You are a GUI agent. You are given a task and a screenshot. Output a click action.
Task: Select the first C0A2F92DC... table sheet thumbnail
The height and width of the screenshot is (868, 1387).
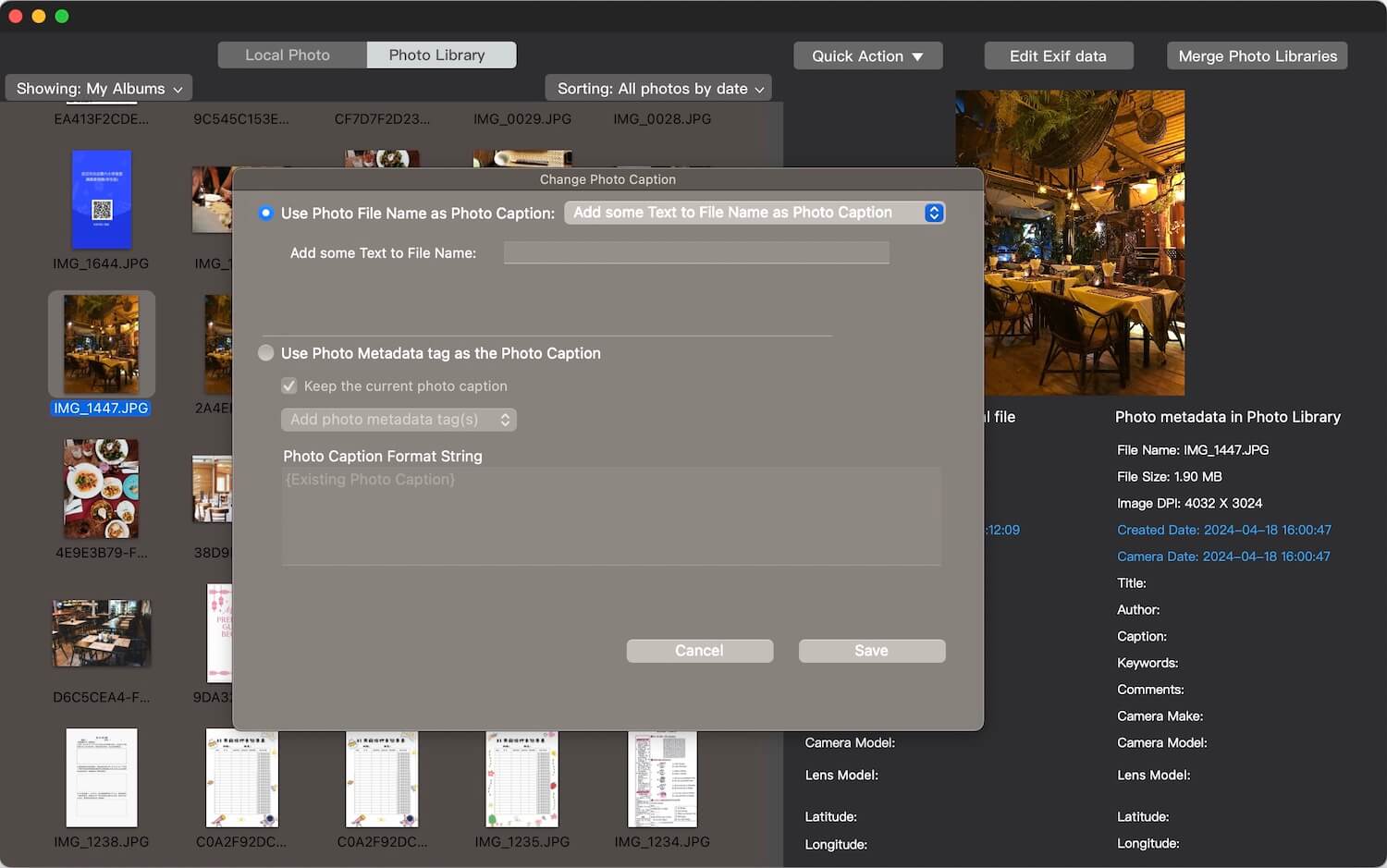(x=242, y=777)
